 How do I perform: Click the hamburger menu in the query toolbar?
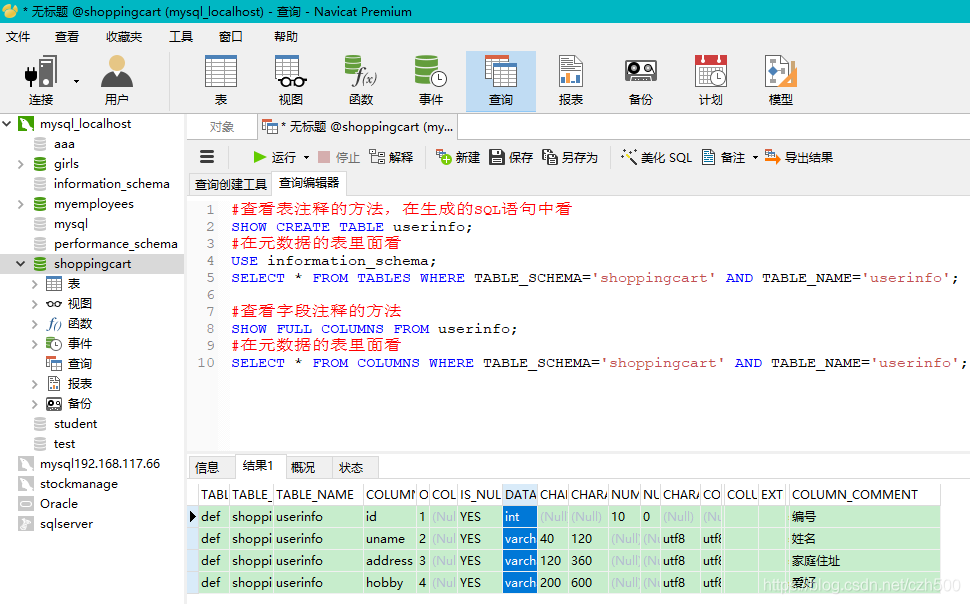click(207, 157)
